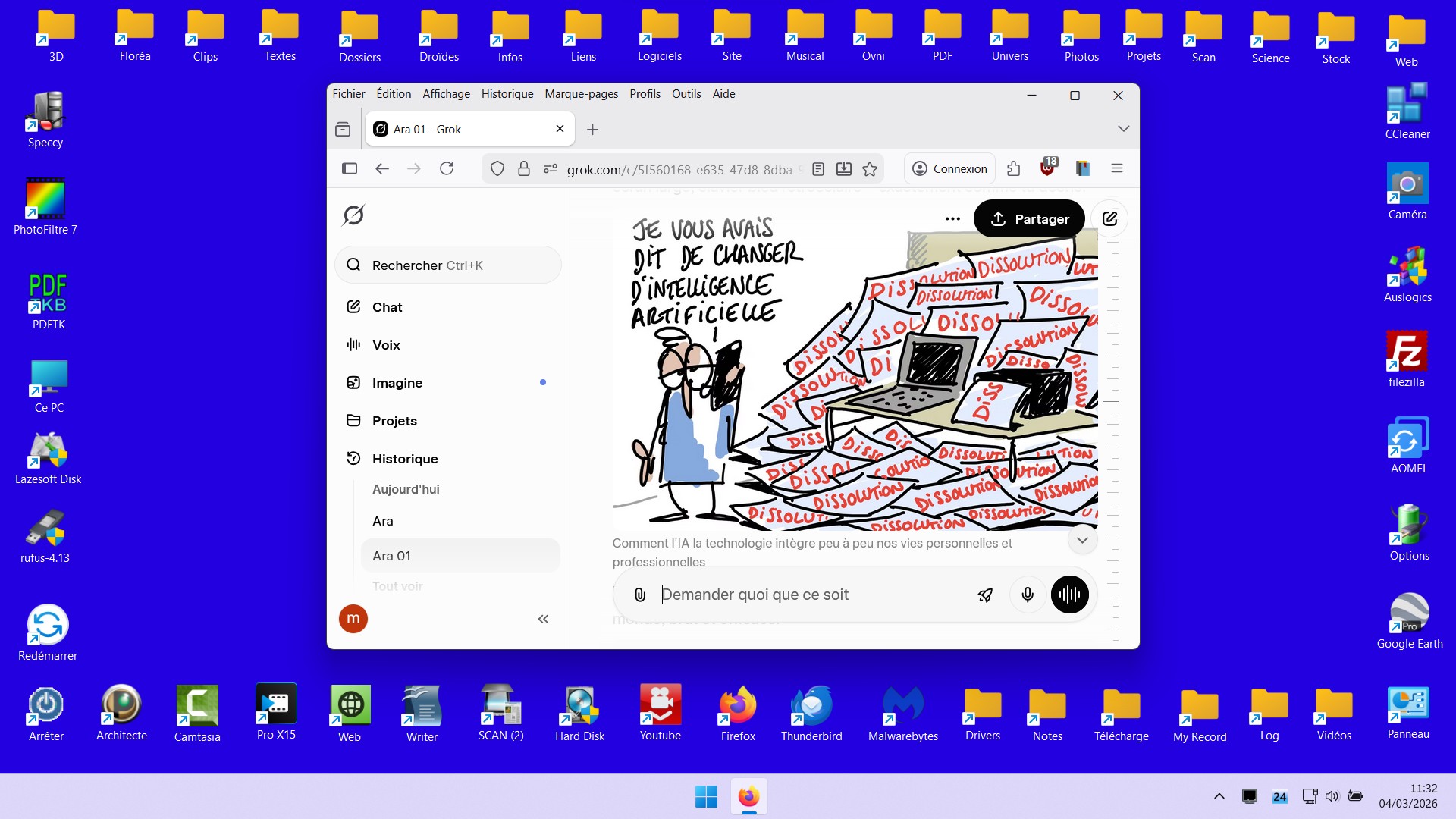This screenshot has height=819, width=1456.
Task: Click the attach file paperclip icon
Action: [640, 595]
